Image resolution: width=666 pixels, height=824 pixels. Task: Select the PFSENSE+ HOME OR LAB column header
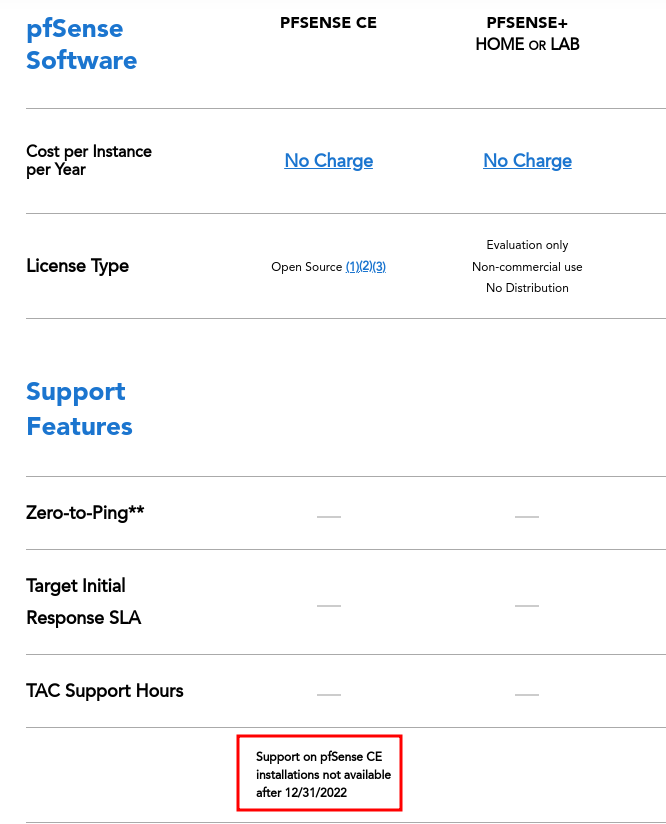coord(527,34)
